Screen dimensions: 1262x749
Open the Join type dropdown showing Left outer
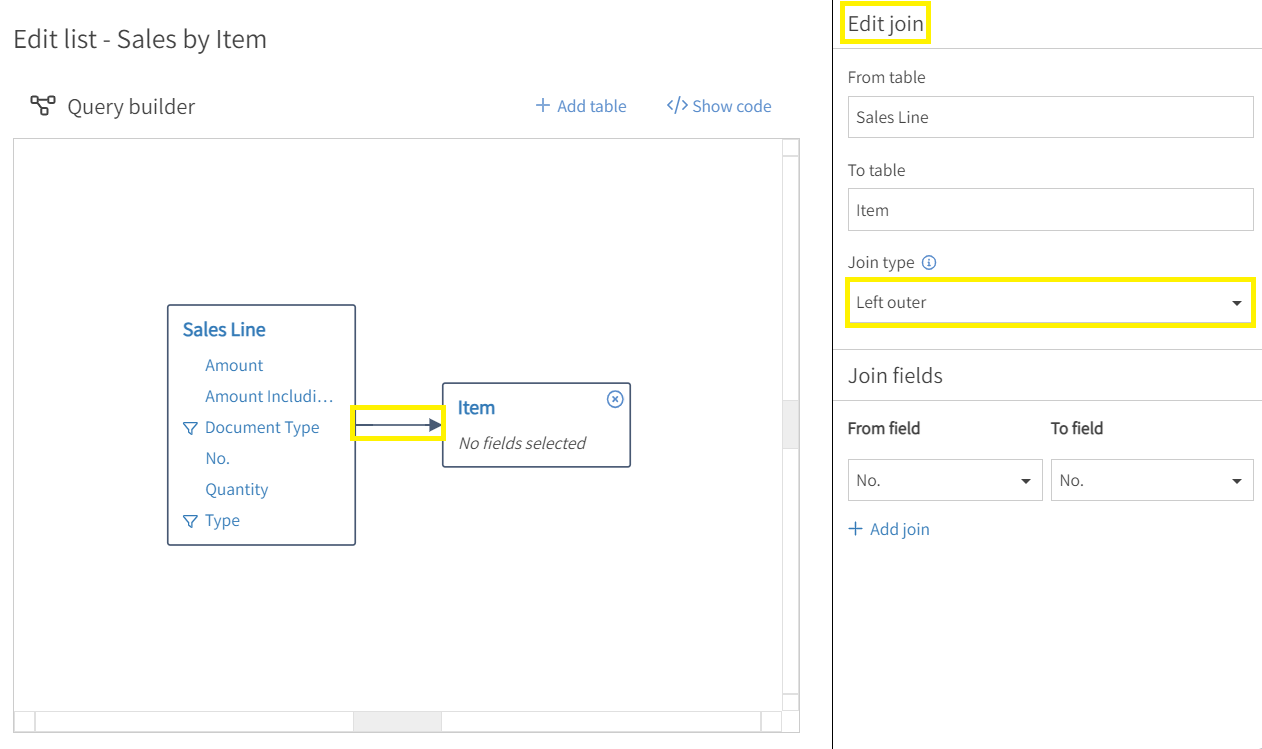click(1050, 302)
